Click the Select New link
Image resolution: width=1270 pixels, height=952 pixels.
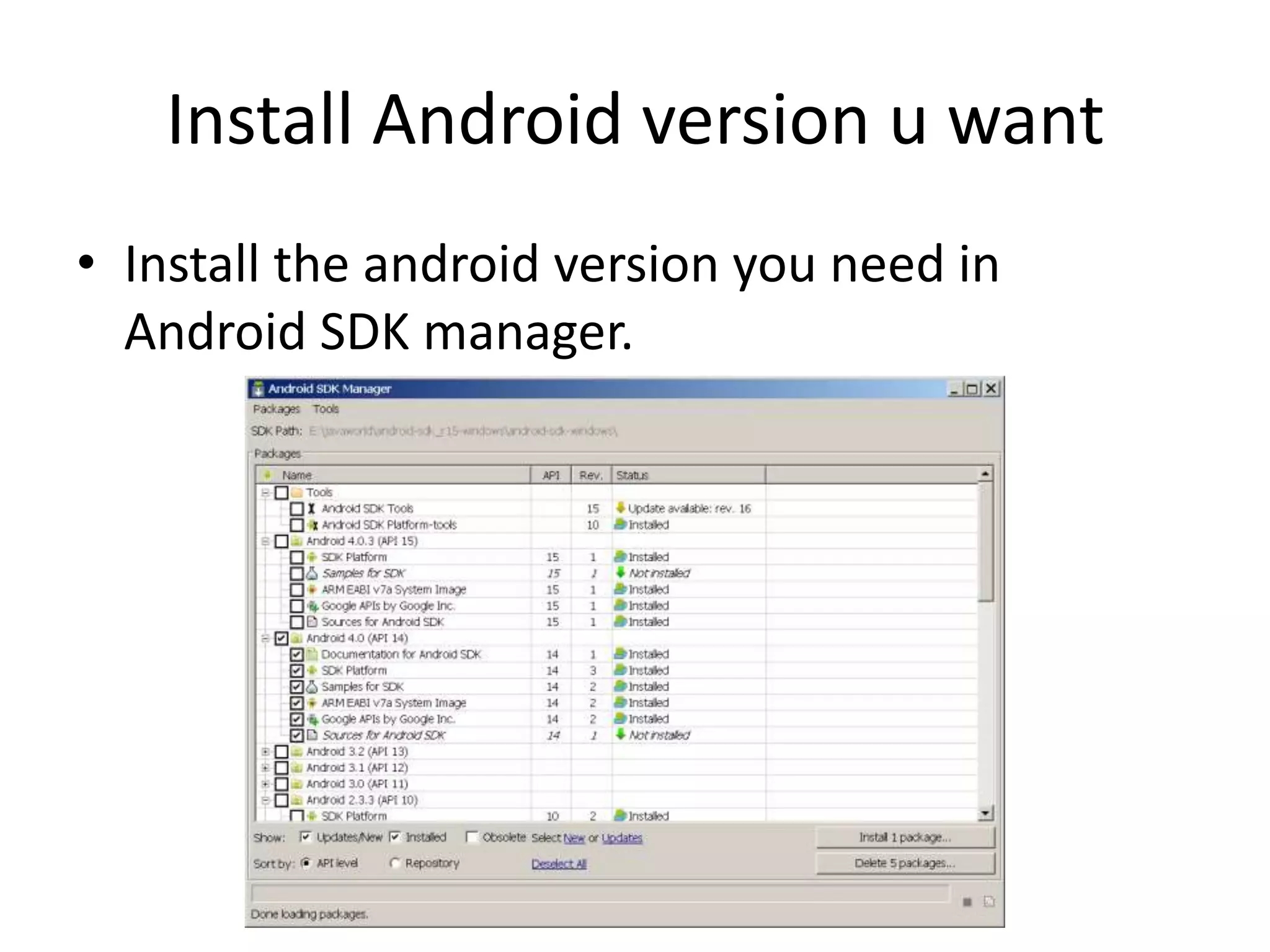(574, 838)
